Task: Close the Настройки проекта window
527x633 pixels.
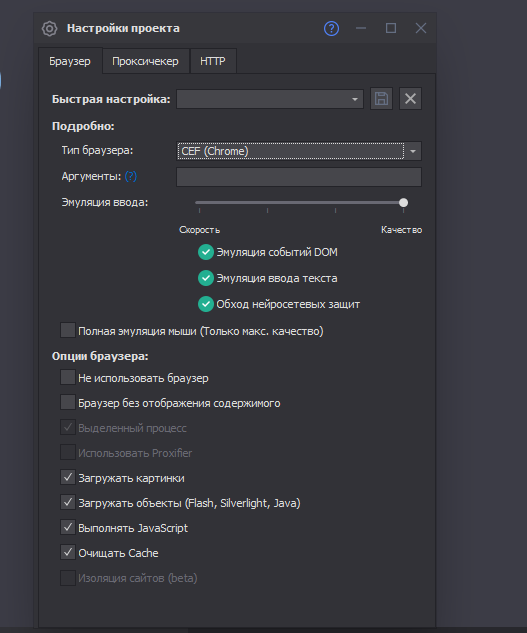Action: click(x=421, y=28)
